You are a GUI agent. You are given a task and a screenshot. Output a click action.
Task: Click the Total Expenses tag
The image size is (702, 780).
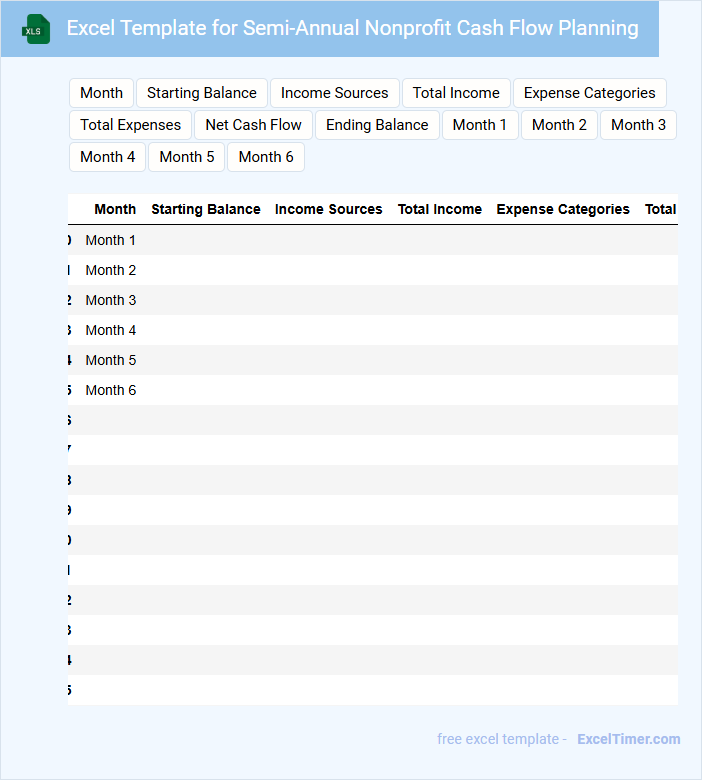tap(130, 125)
